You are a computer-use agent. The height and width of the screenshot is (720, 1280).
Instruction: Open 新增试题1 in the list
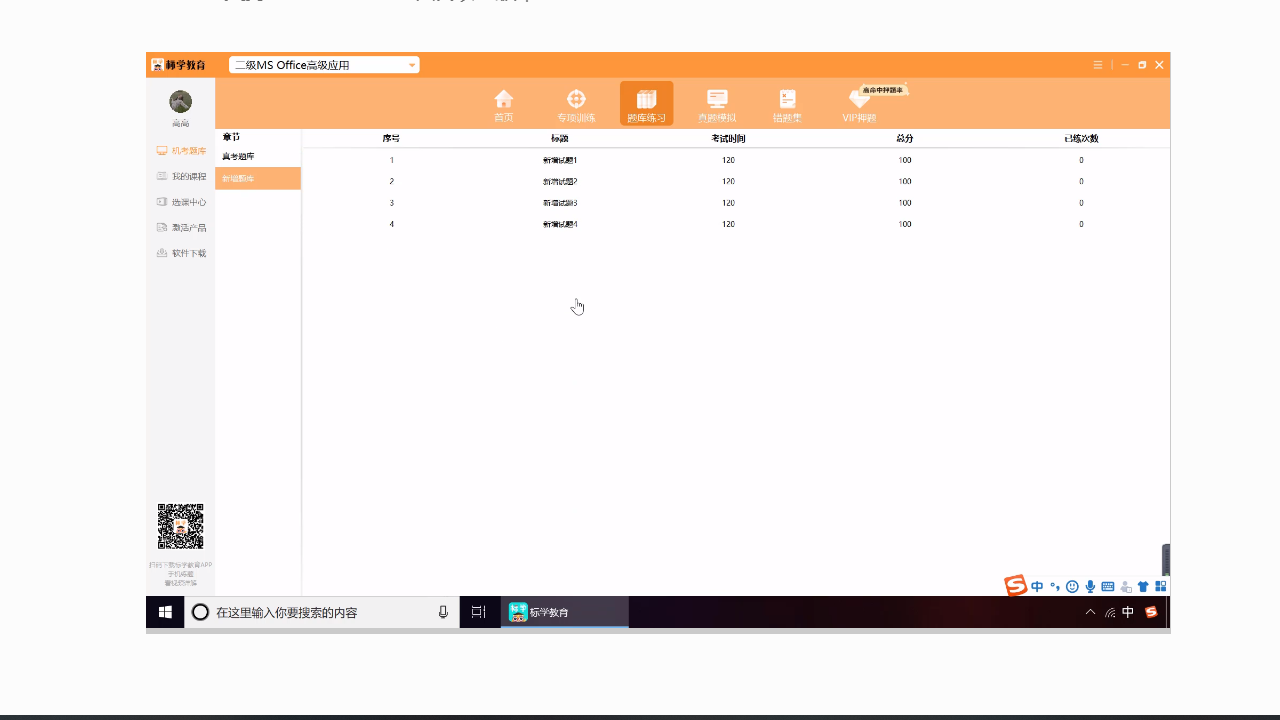560,160
